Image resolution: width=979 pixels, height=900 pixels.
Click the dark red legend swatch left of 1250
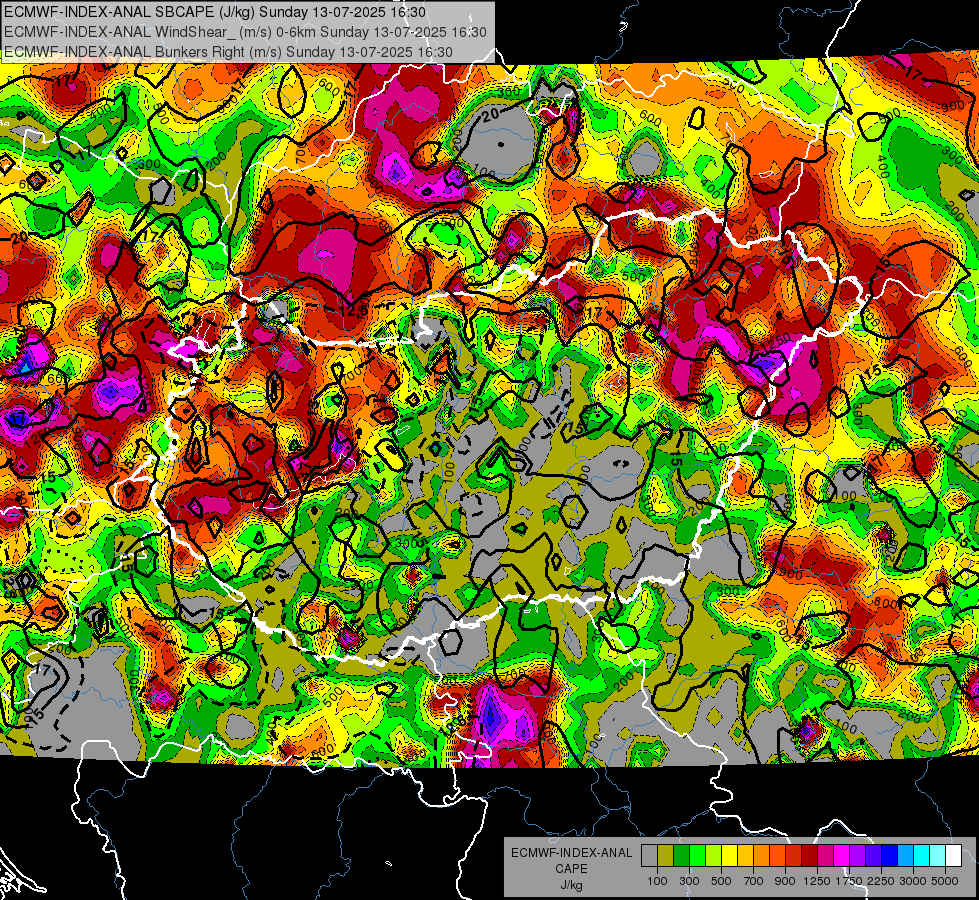pyautogui.click(x=810, y=855)
